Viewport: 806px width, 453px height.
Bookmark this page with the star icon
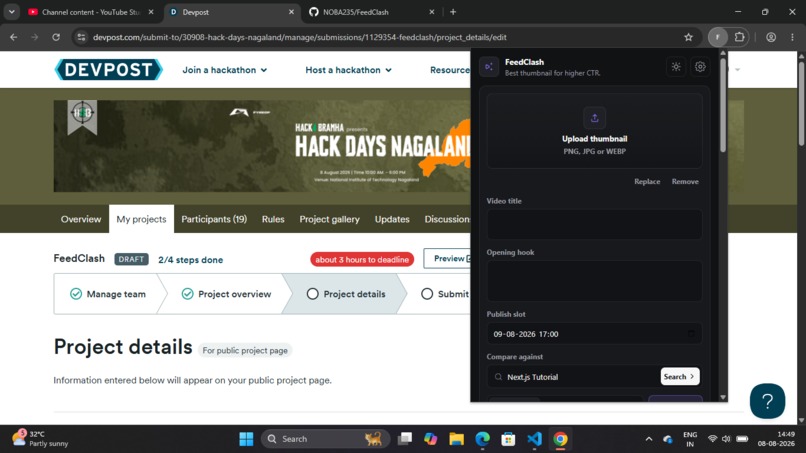tap(688, 37)
